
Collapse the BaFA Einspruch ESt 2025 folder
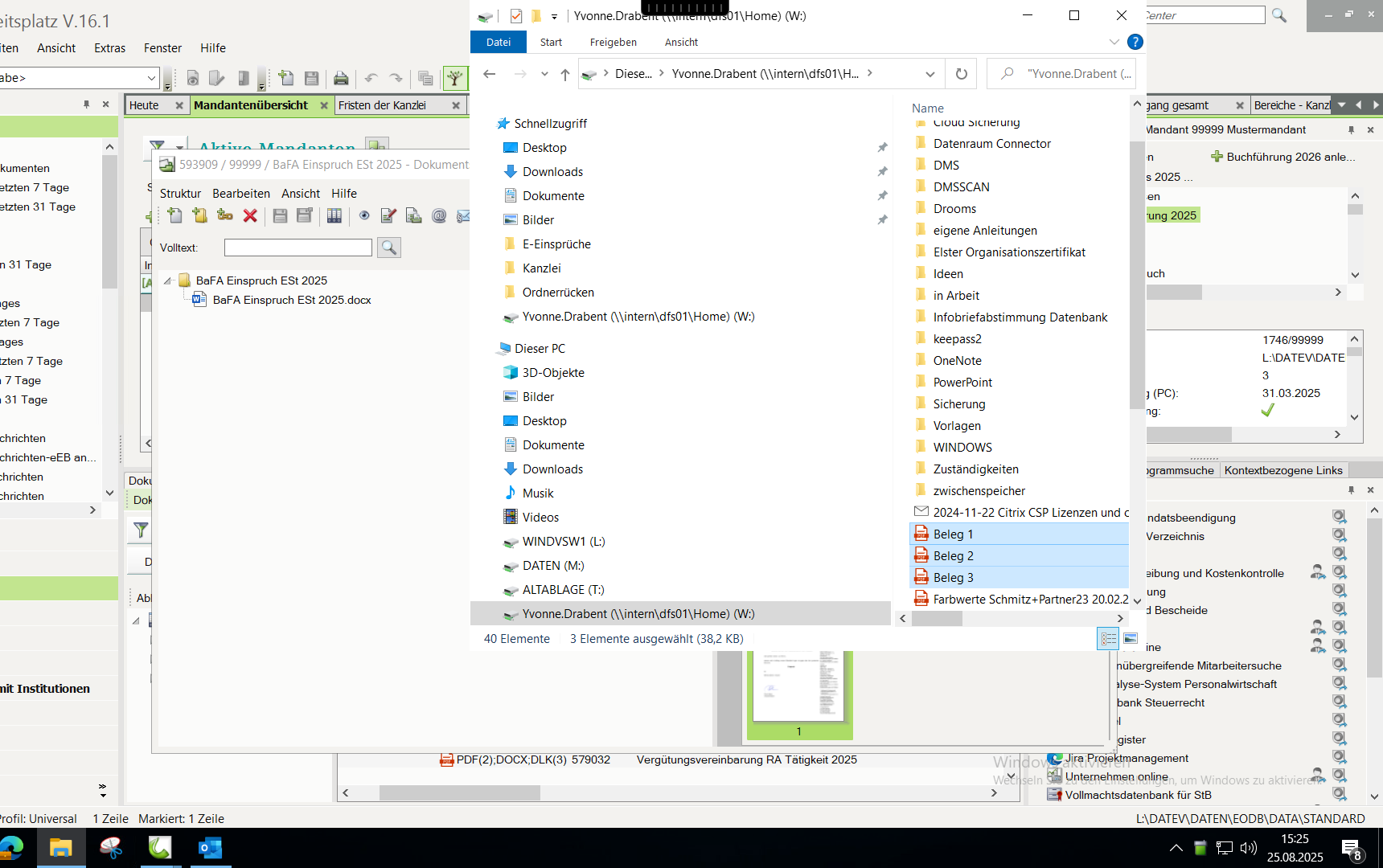click(x=168, y=280)
